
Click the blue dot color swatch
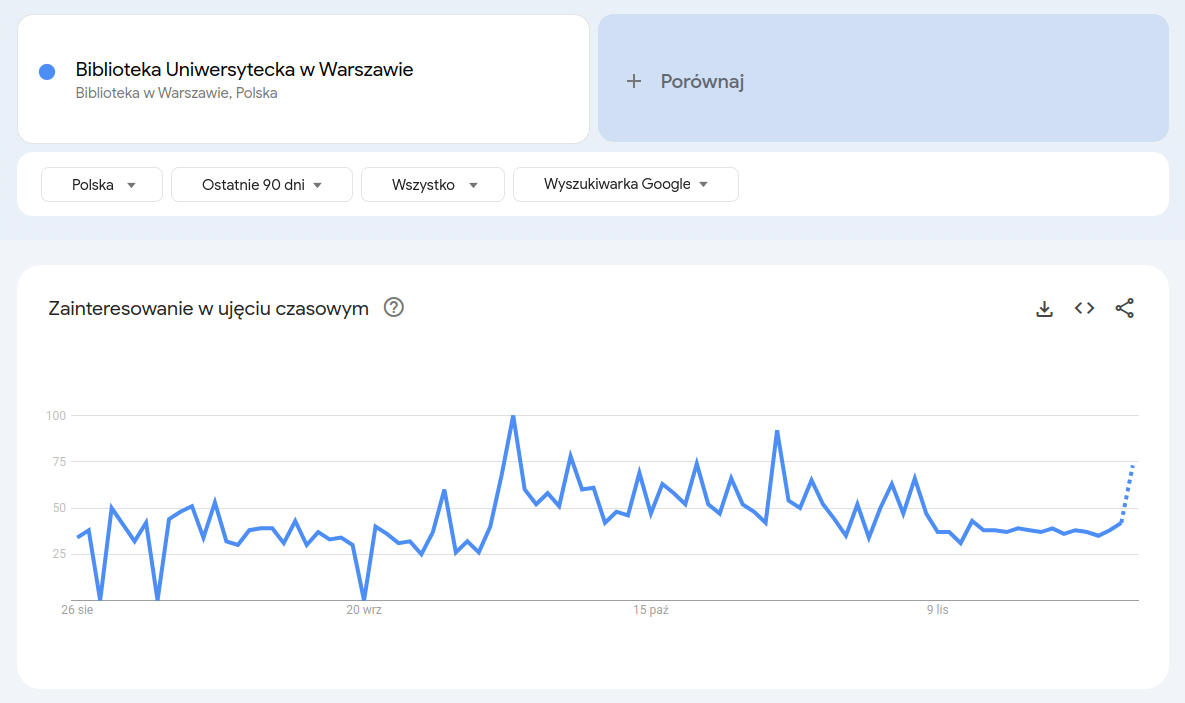[x=47, y=72]
